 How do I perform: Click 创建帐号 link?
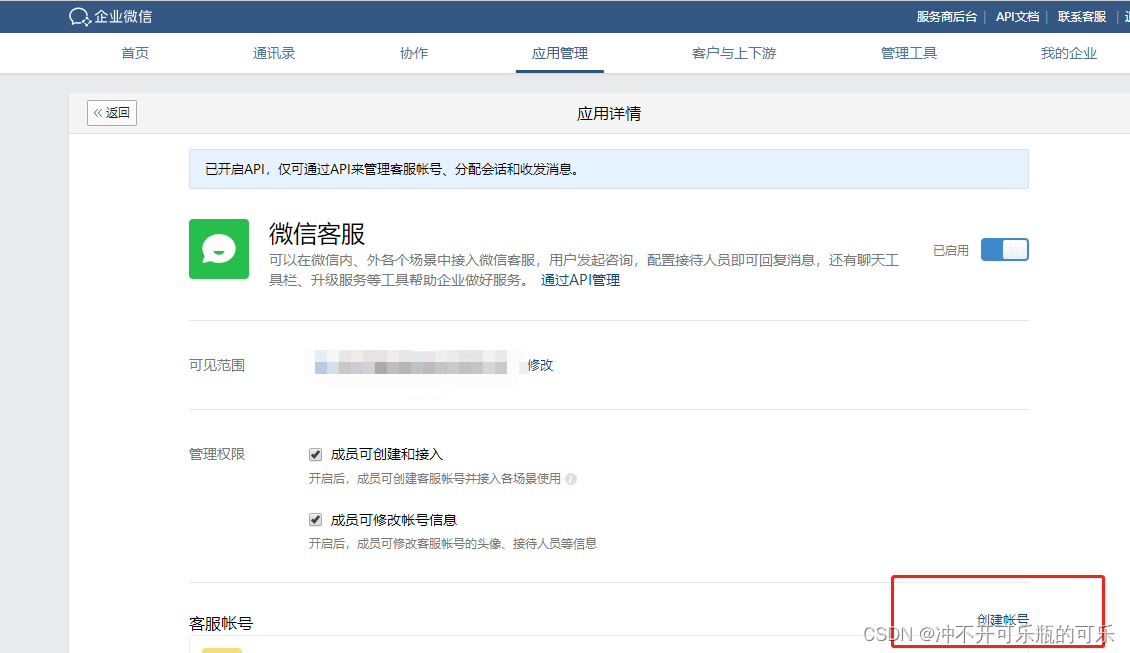tap(1002, 620)
